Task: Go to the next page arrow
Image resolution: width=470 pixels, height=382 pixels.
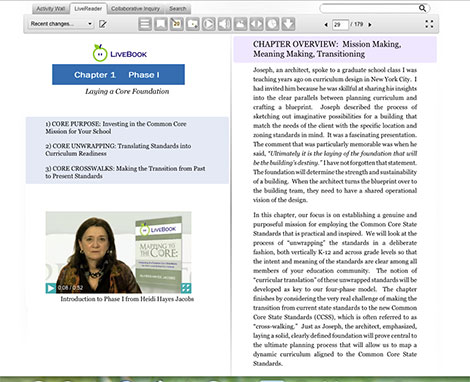Action: [370, 25]
